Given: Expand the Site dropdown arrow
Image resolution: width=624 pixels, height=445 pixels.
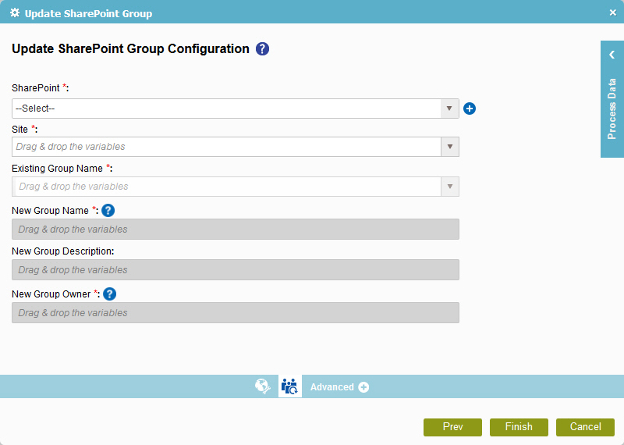Looking at the screenshot, I should coord(450,146).
